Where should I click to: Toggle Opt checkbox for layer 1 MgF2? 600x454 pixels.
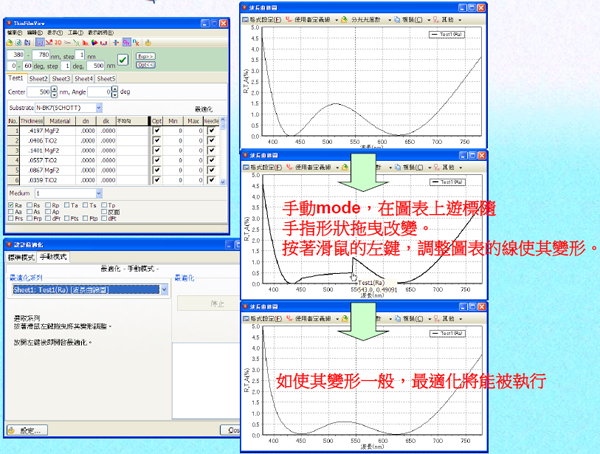pyautogui.click(x=157, y=131)
